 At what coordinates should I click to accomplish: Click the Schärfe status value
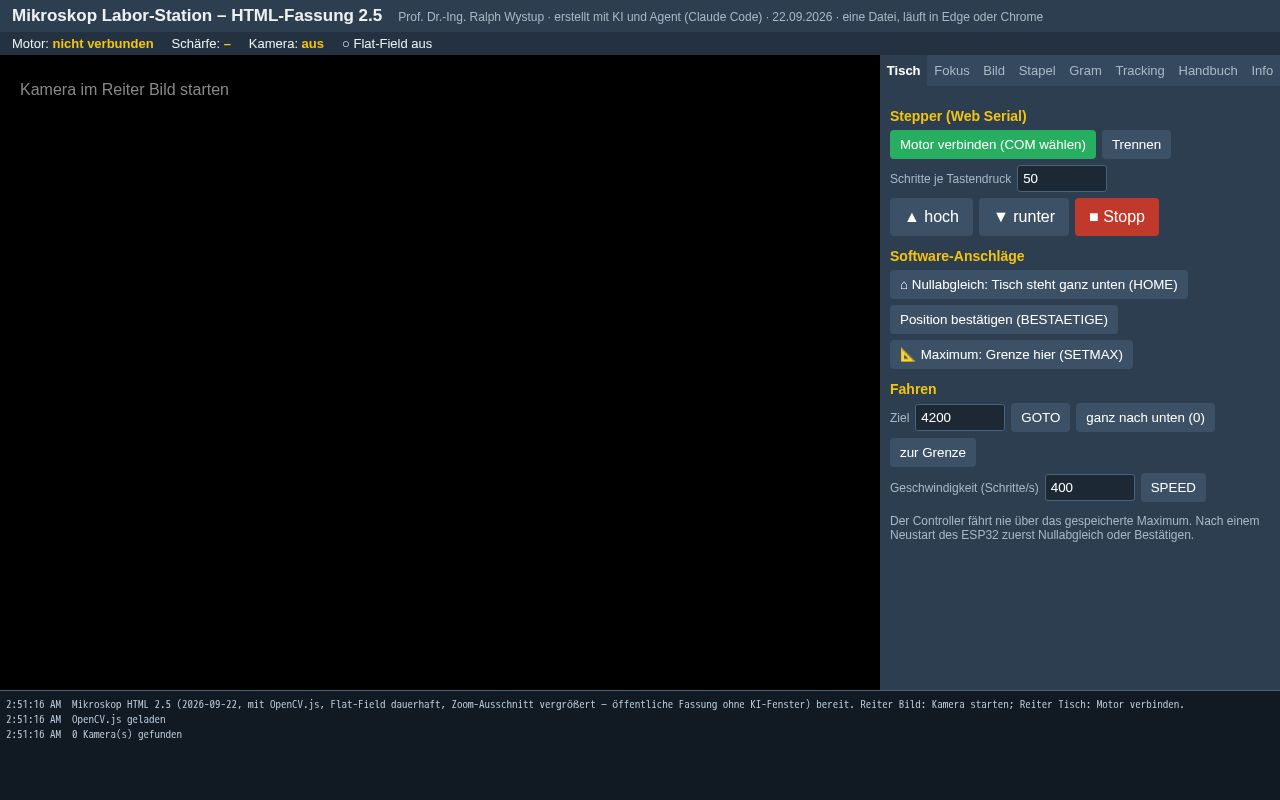point(227,43)
